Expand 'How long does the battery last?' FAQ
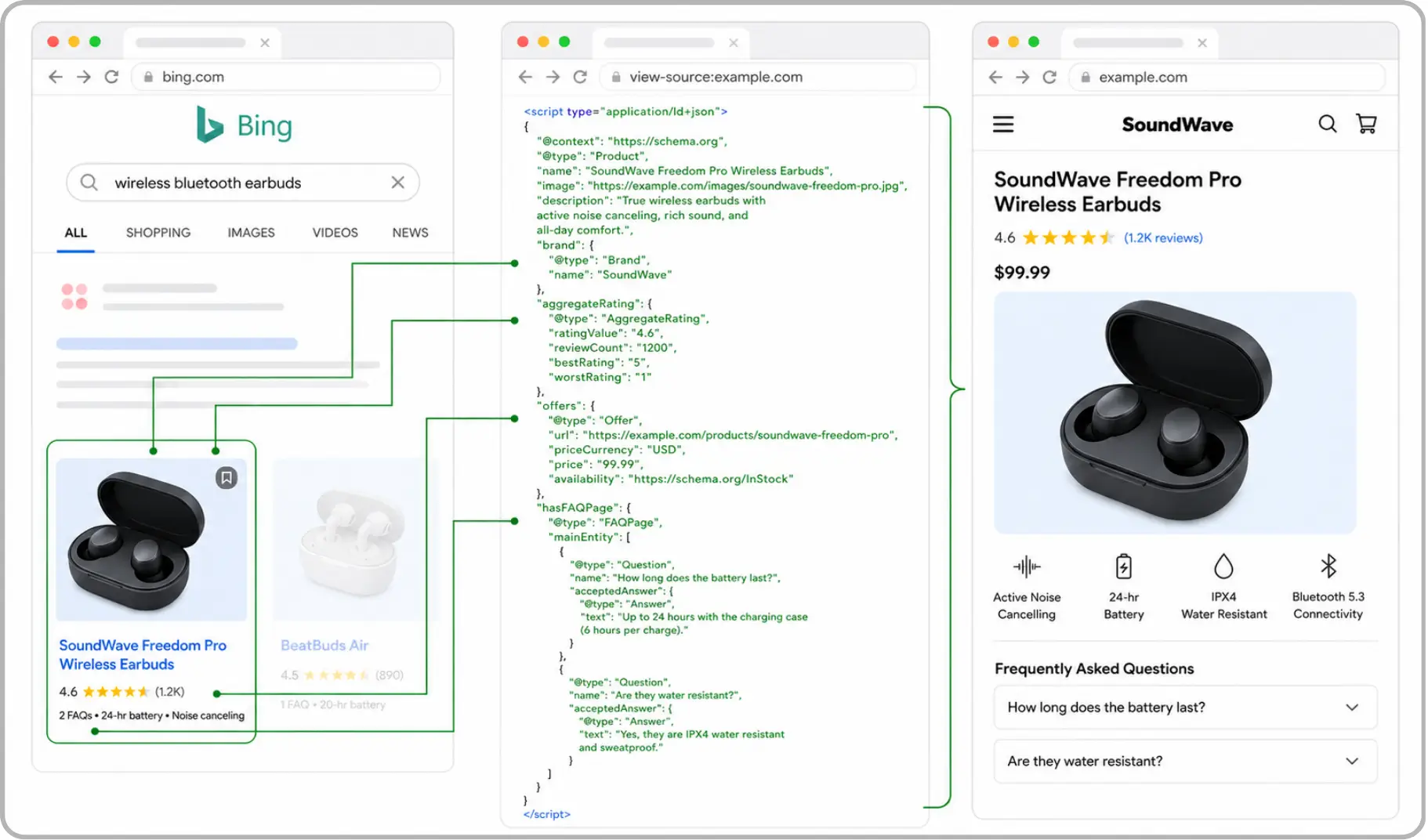Screen dimensions: 1428x840 pyautogui.click(x=1185, y=708)
